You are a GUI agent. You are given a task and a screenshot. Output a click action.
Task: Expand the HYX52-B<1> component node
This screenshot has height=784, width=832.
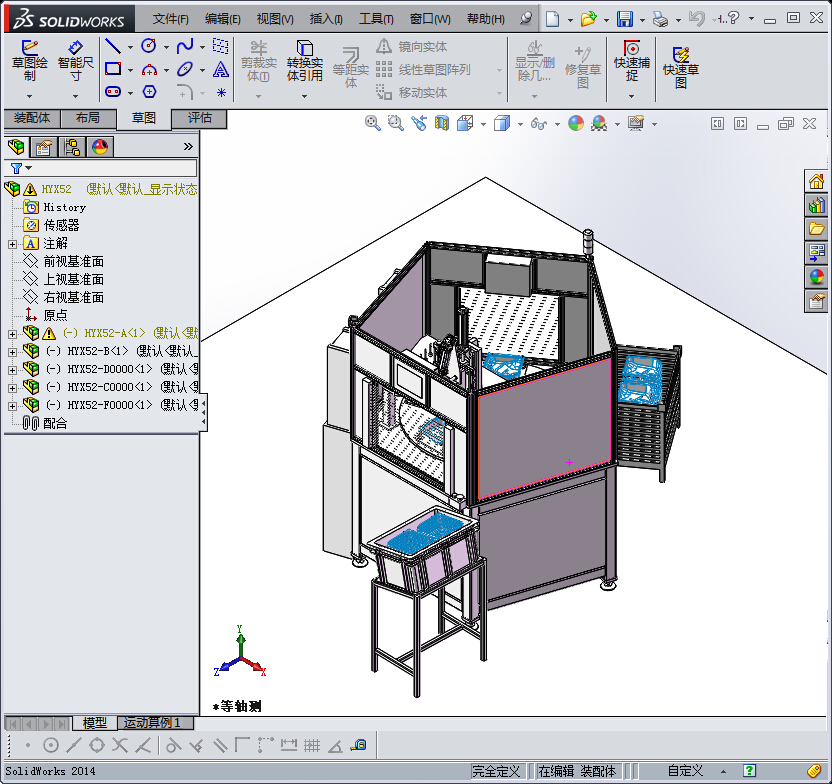(12, 352)
